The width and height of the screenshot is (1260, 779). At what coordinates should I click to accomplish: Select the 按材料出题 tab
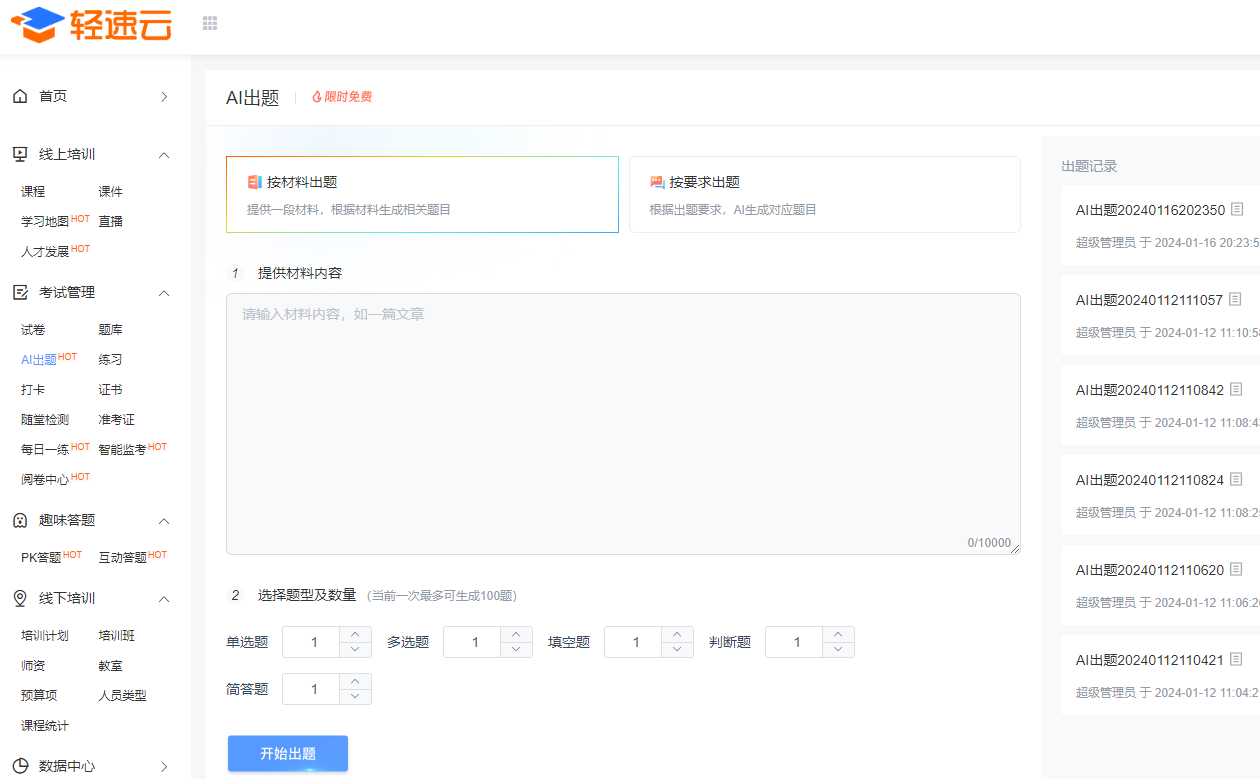click(422, 194)
